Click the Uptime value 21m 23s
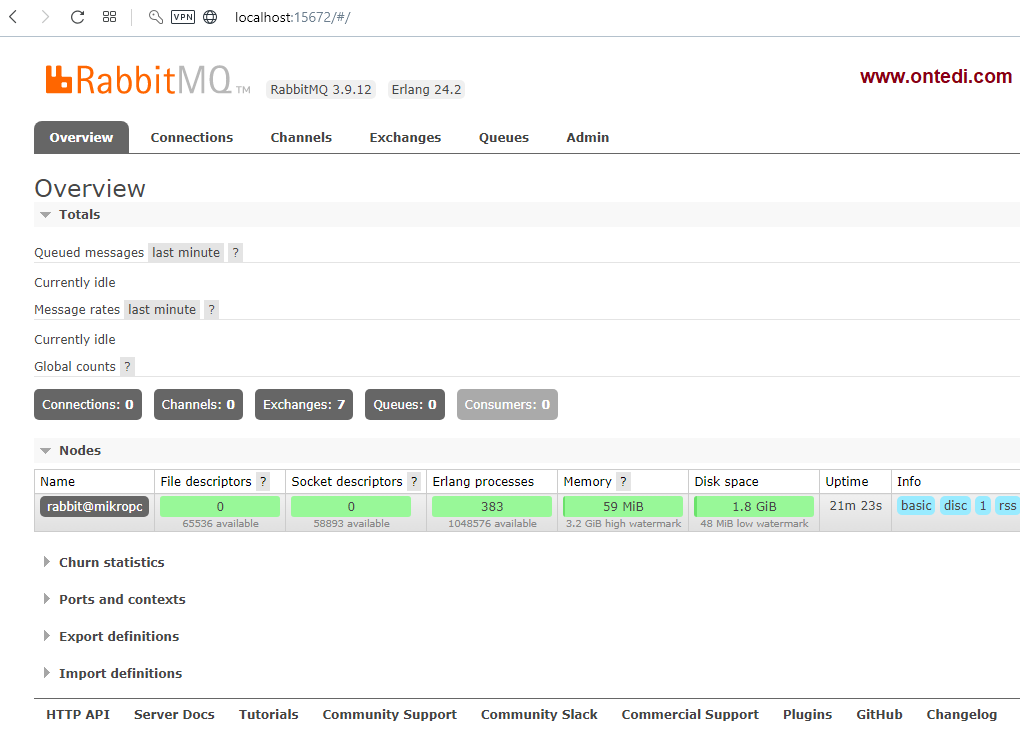Image resolution: width=1020 pixels, height=739 pixels. click(855, 505)
